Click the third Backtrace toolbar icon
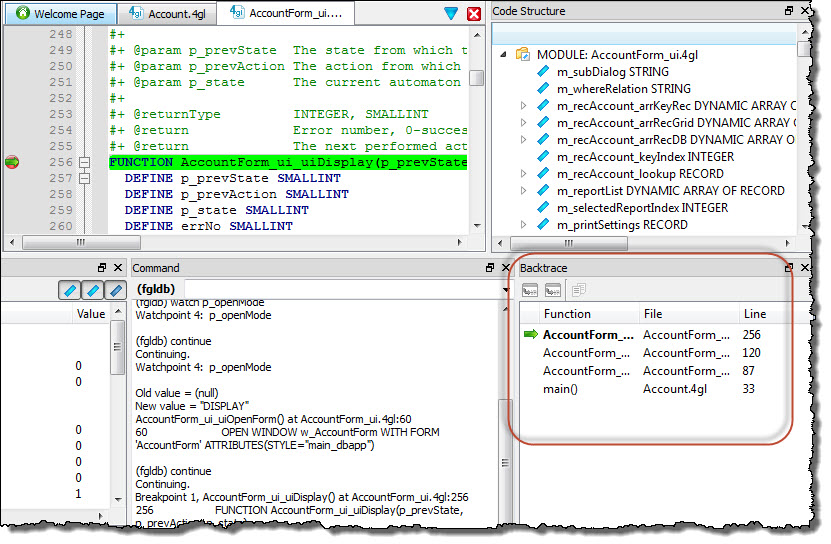 (x=578, y=290)
